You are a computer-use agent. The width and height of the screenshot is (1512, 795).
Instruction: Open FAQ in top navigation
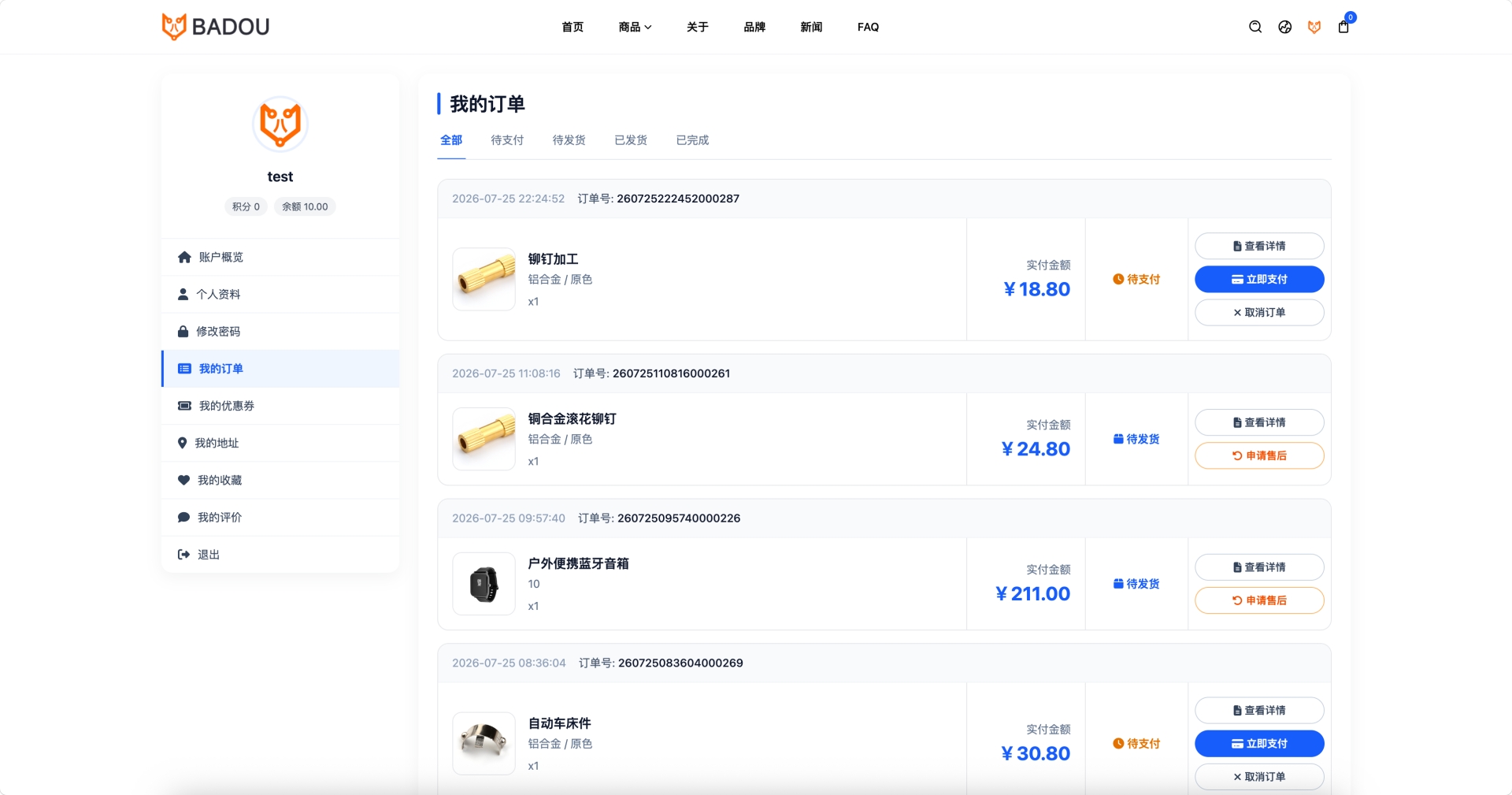[868, 27]
